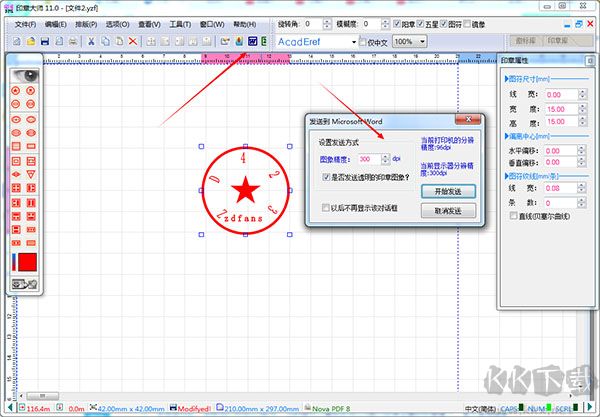Image resolution: width=600 pixels, height=417 pixels.
Task: Click the large red color swatch
Action: click(x=28, y=263)
